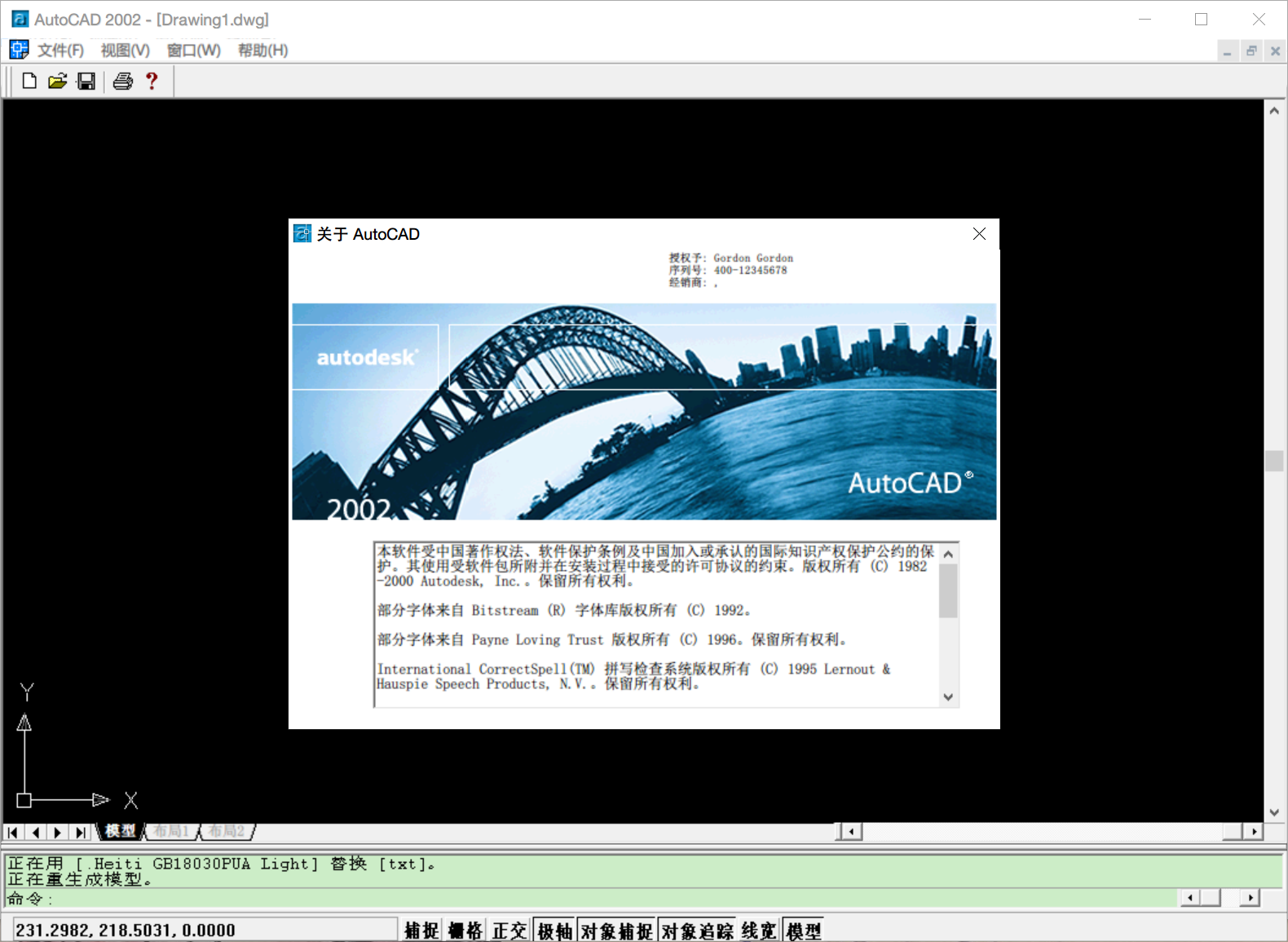Click the Payne Loving Trust copyright line
Image resolution: width=1288 pixels, height=942 pixels.
[612, 639]
